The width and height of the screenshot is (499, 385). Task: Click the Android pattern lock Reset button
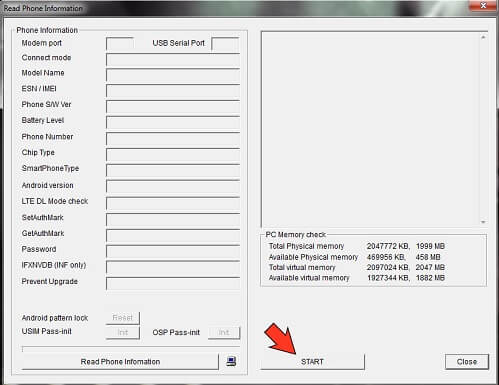click(x=123, y=318)
